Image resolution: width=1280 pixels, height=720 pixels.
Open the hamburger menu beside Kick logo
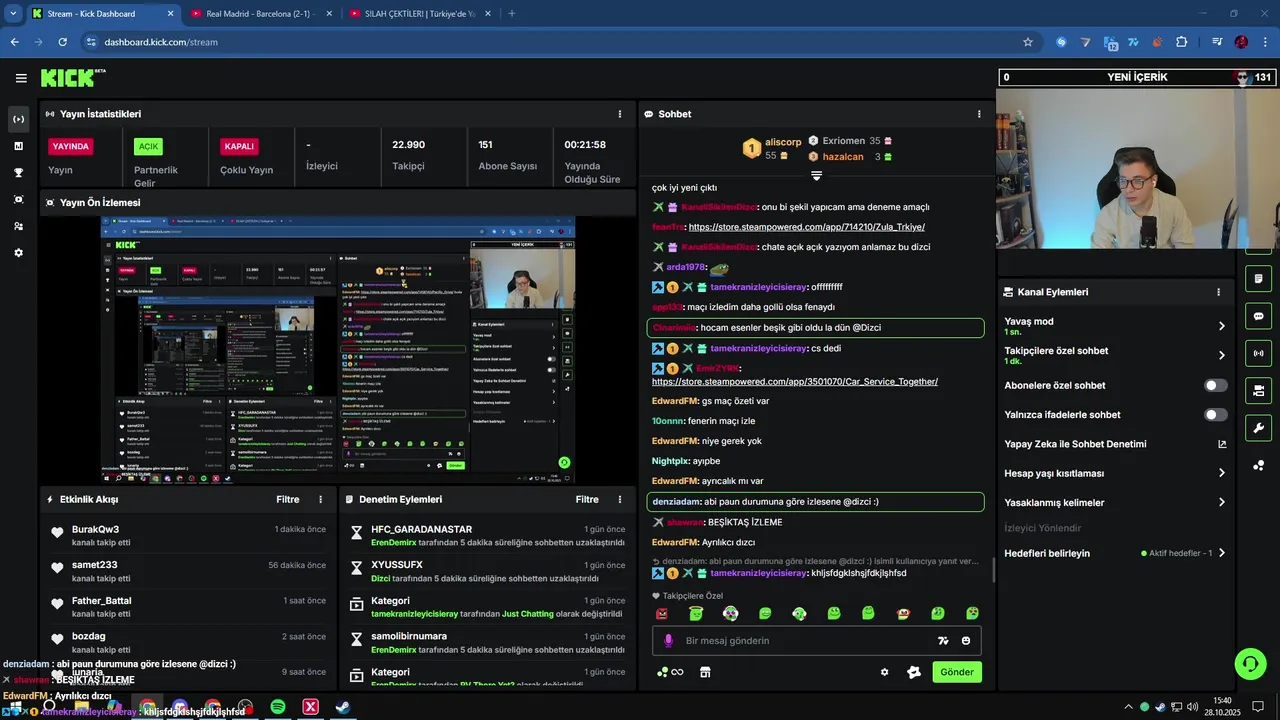[21, 78]
